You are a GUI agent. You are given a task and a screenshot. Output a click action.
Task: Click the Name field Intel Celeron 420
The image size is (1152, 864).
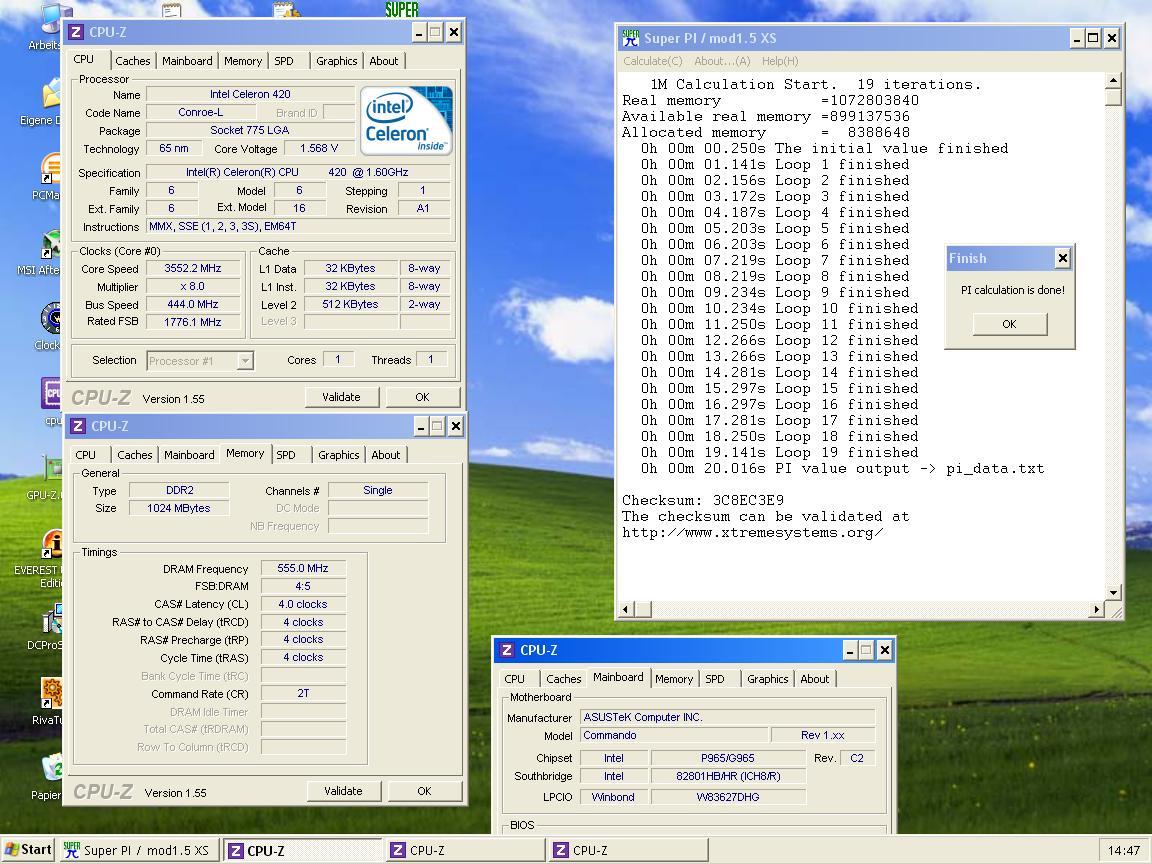[250, 94]
